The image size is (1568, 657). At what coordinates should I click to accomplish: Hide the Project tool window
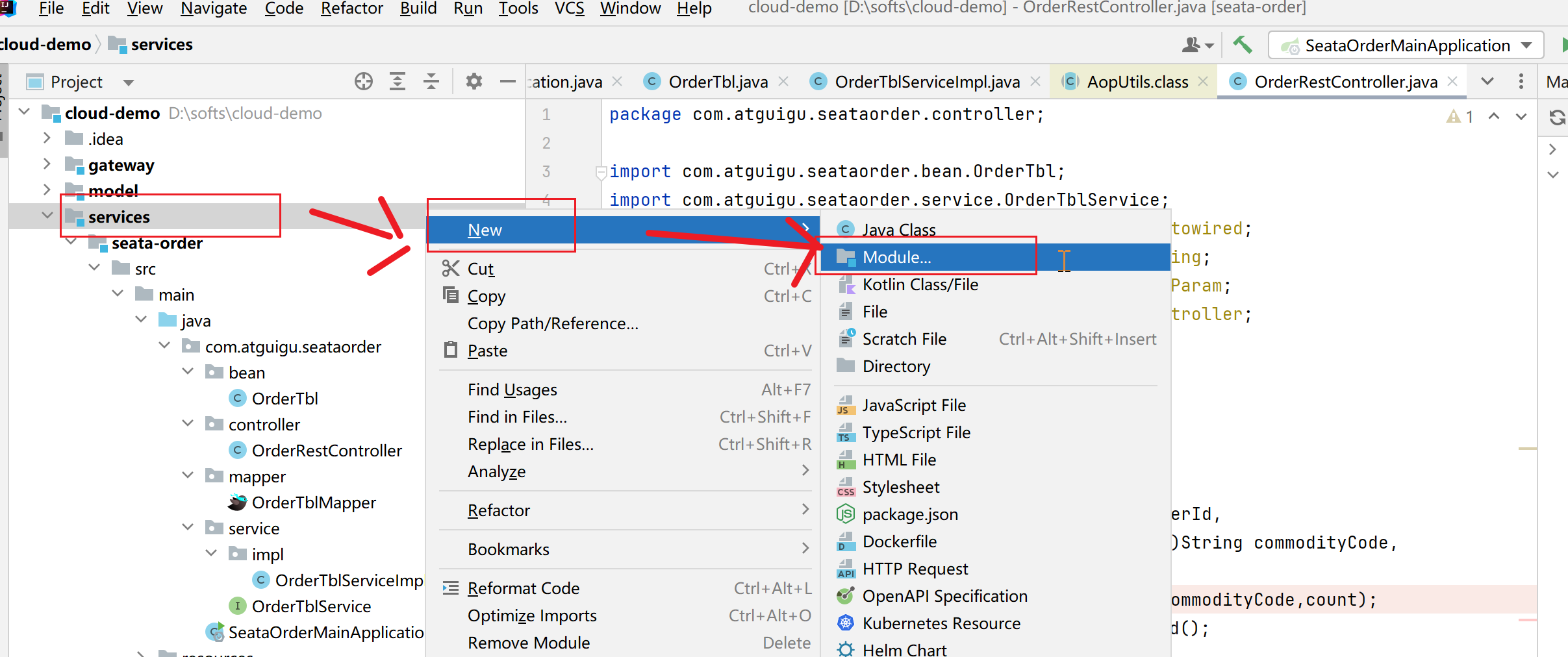508,82
